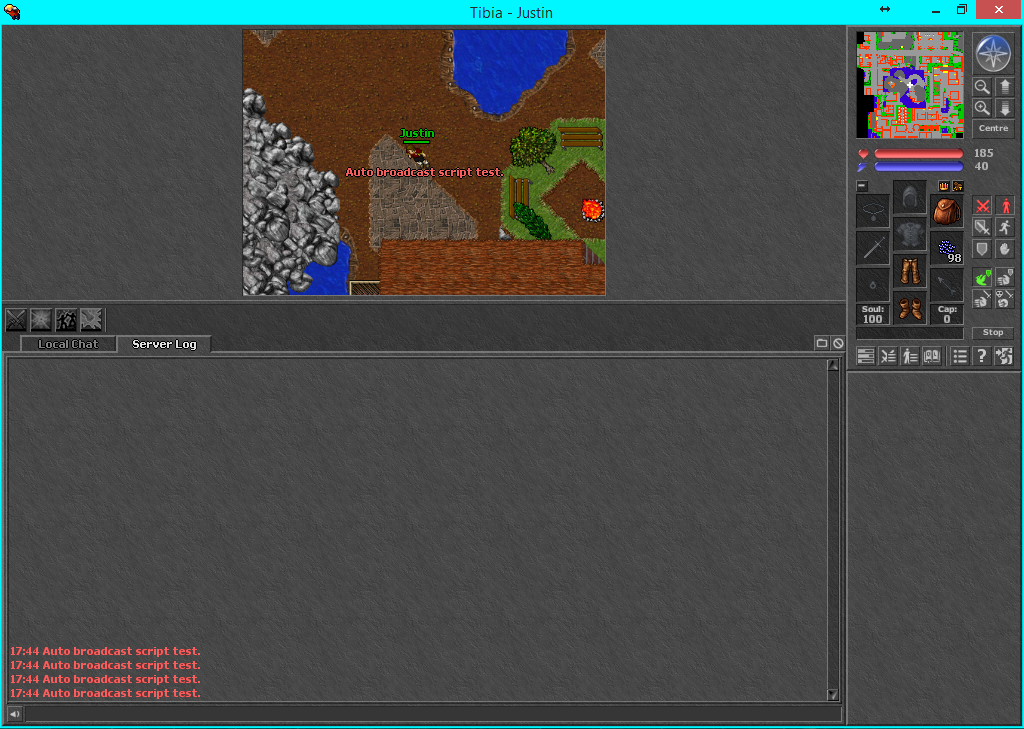
Task: Click chat scrollbar up arrow
Action: tap(833, 365)
